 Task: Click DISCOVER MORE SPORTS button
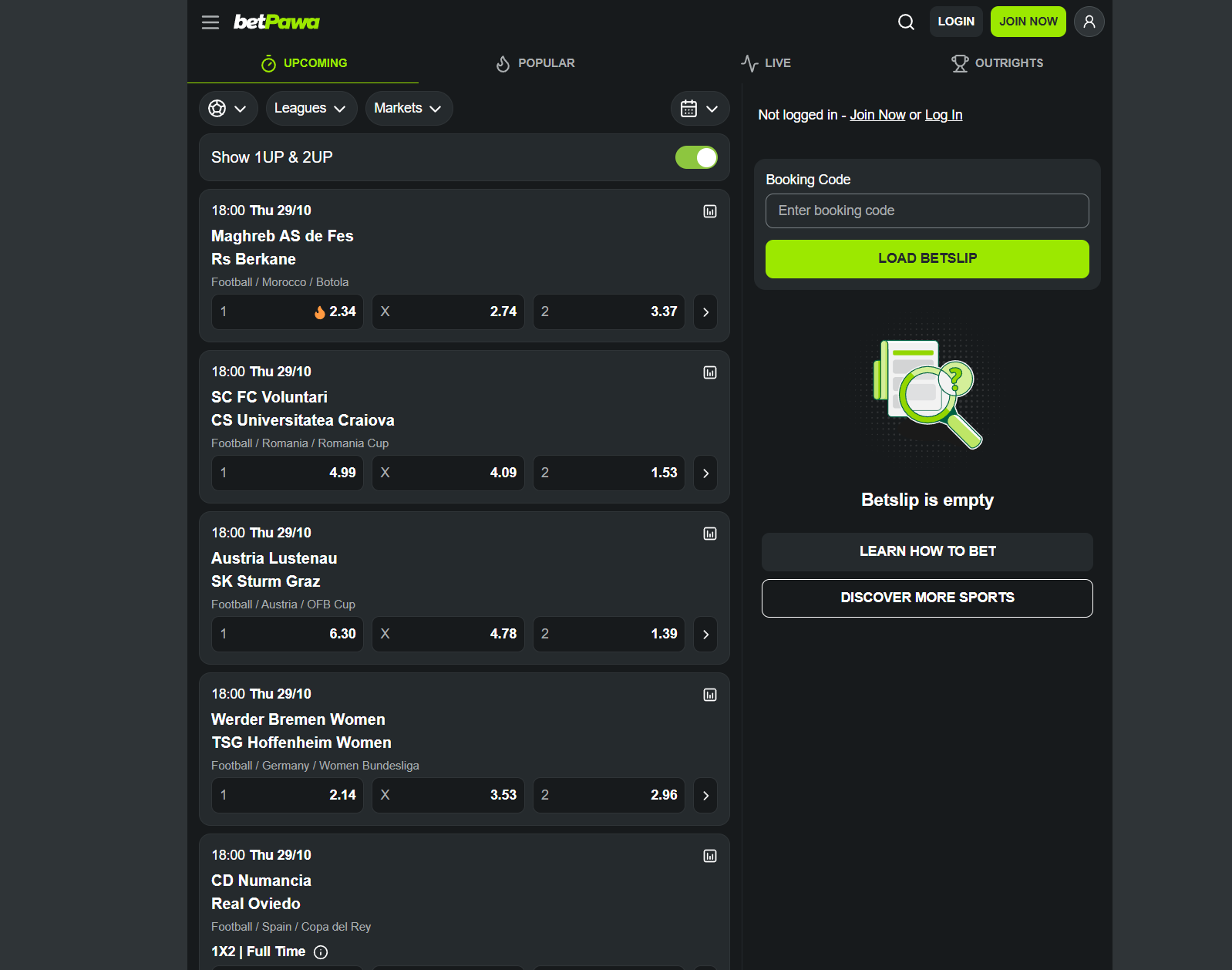[x=927, y=598]
